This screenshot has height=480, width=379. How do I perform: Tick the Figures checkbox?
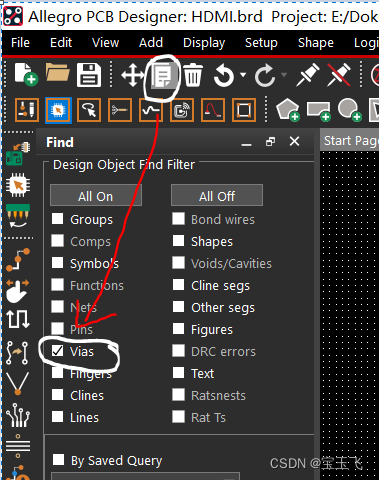coord(178,329)
